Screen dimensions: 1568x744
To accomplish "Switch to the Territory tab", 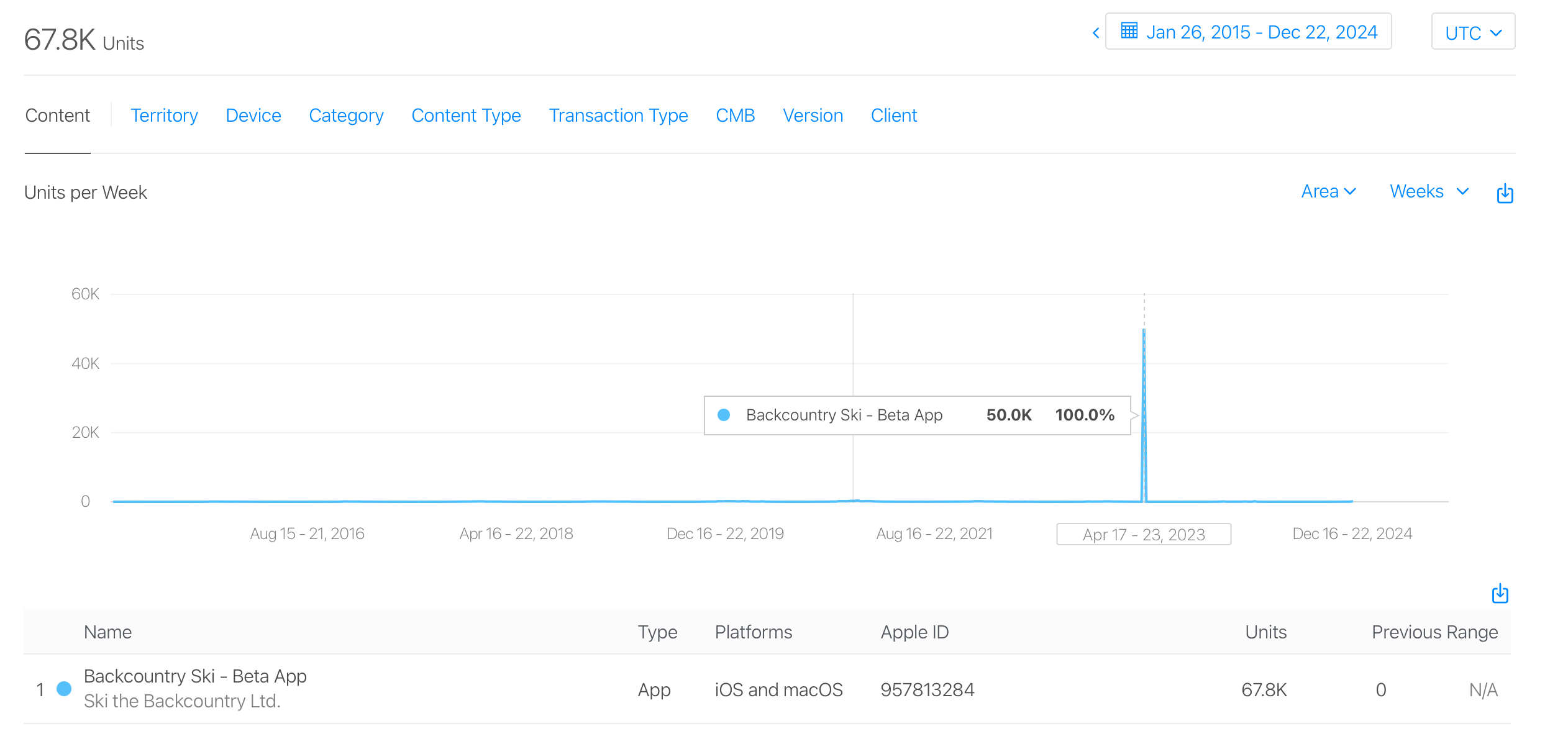I will point(164,116).
